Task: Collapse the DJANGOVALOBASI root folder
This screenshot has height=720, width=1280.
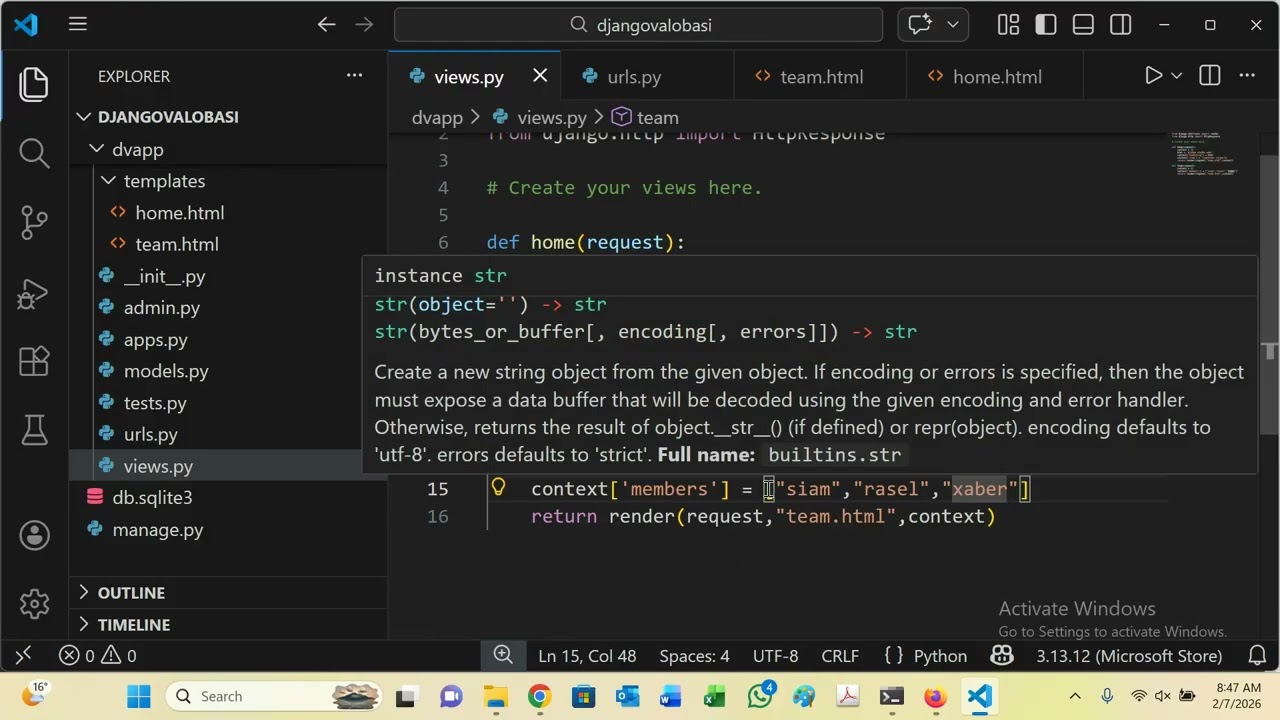Action: tap(84, 117)
